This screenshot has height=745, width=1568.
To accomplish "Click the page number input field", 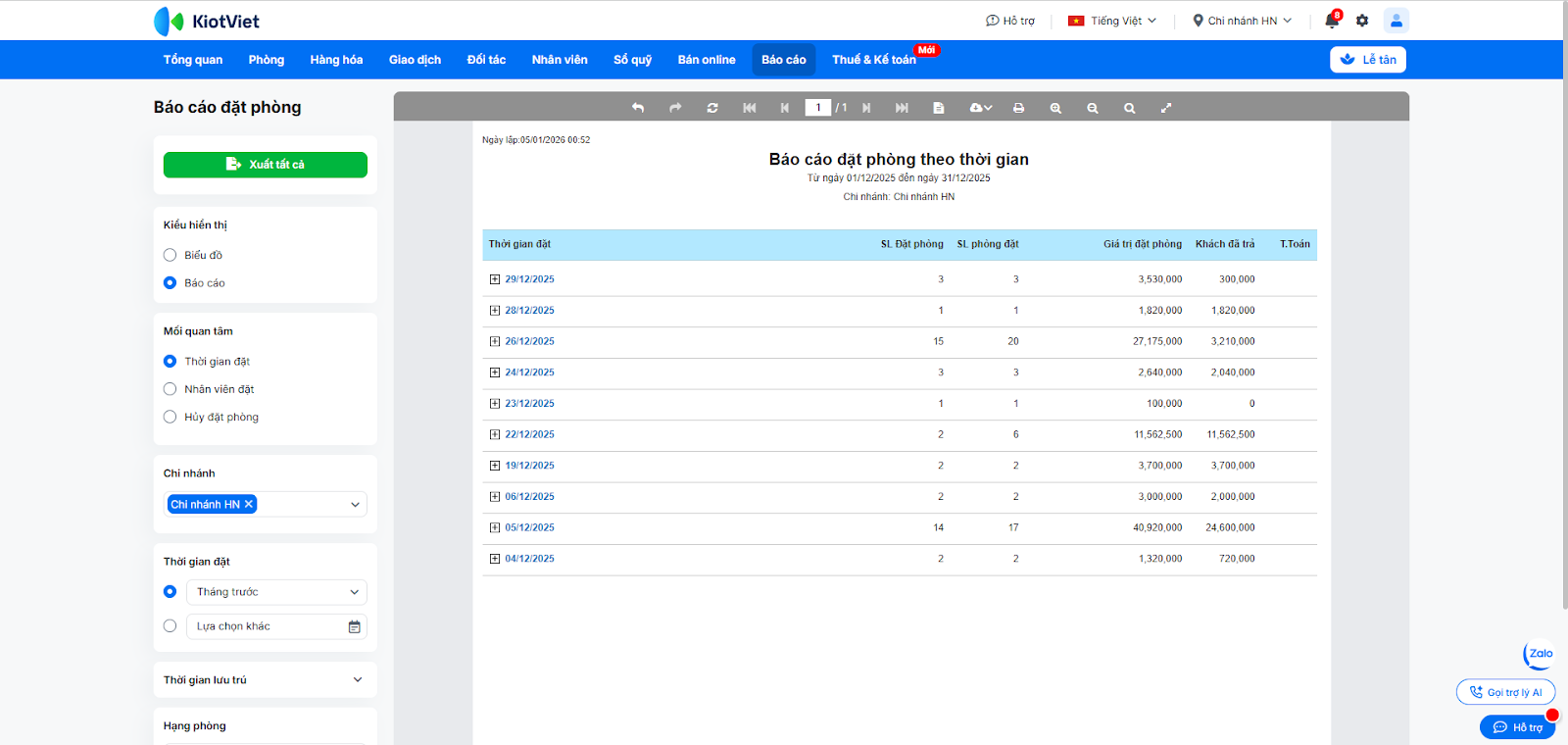I will click(818, 108).
